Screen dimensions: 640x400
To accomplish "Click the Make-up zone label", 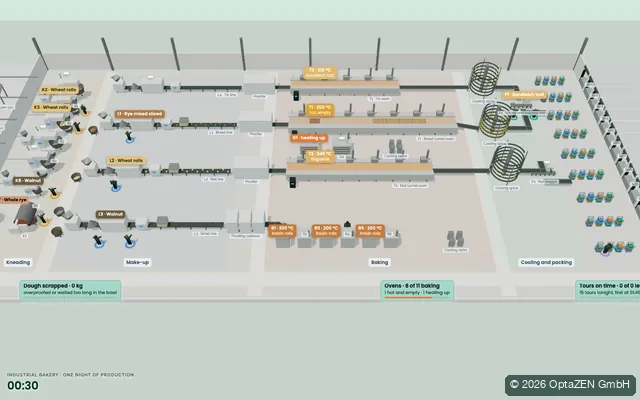I will tap(137, 262).
